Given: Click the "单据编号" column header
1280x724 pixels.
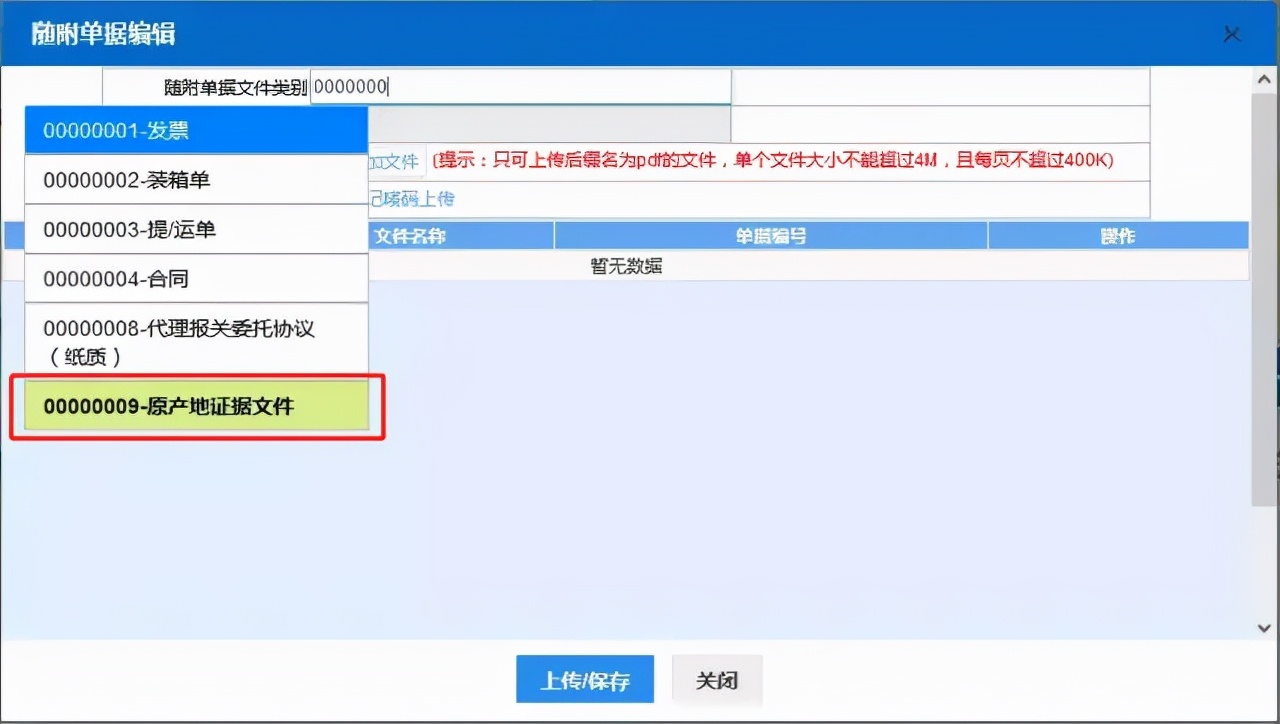Looking at the screenshot, I should (770, 235).
